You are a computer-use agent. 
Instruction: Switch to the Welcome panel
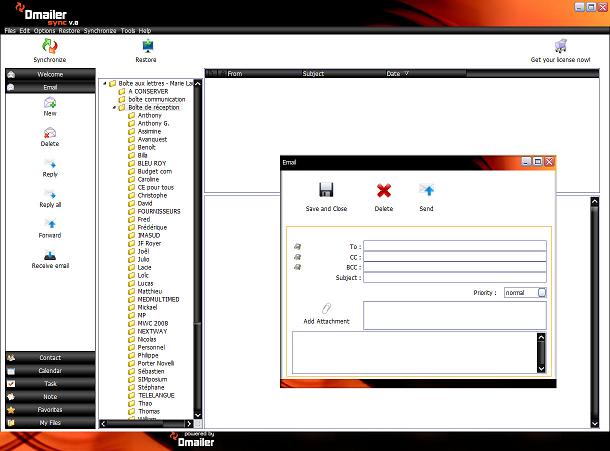coord(50,74)
